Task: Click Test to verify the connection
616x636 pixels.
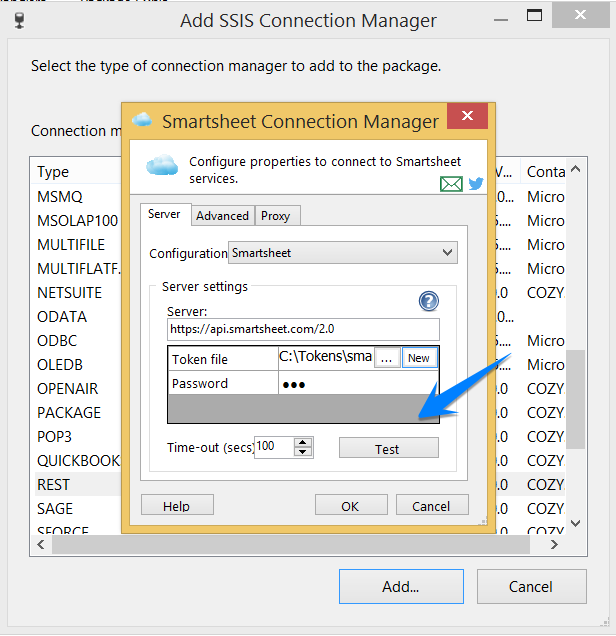Action: pos(388,448)
